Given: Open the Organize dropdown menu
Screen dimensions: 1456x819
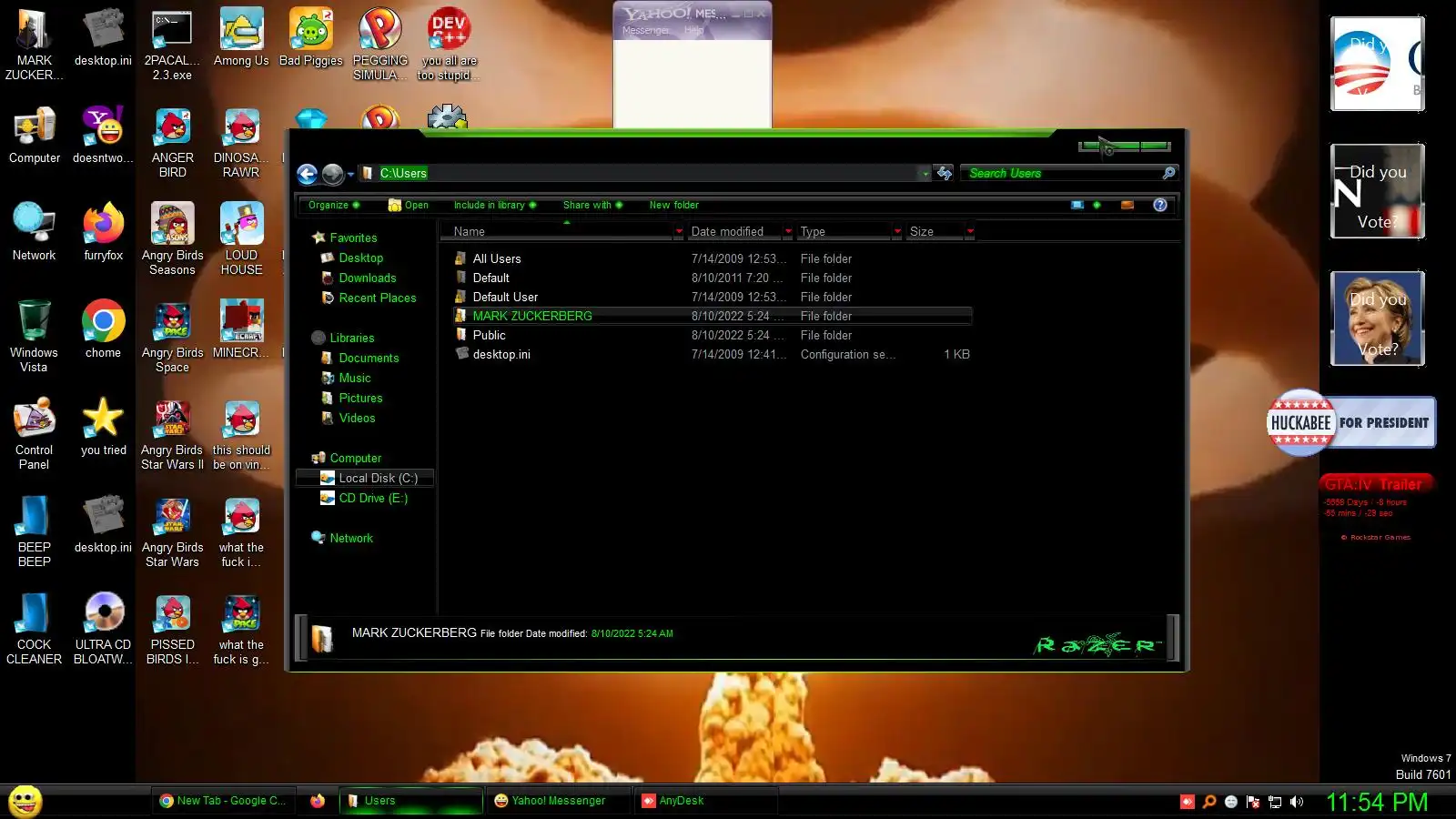Looking at the screenshot, I should point(333,205).
